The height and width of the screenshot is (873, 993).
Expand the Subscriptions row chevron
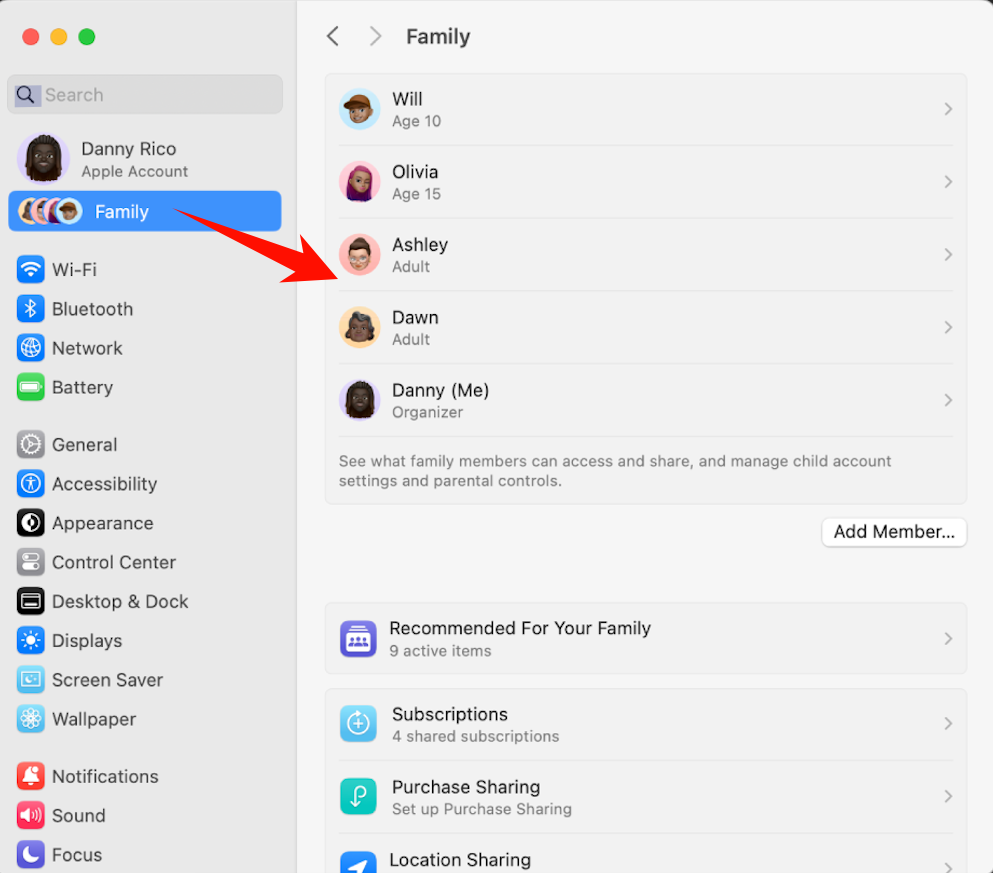click(947, 724)
